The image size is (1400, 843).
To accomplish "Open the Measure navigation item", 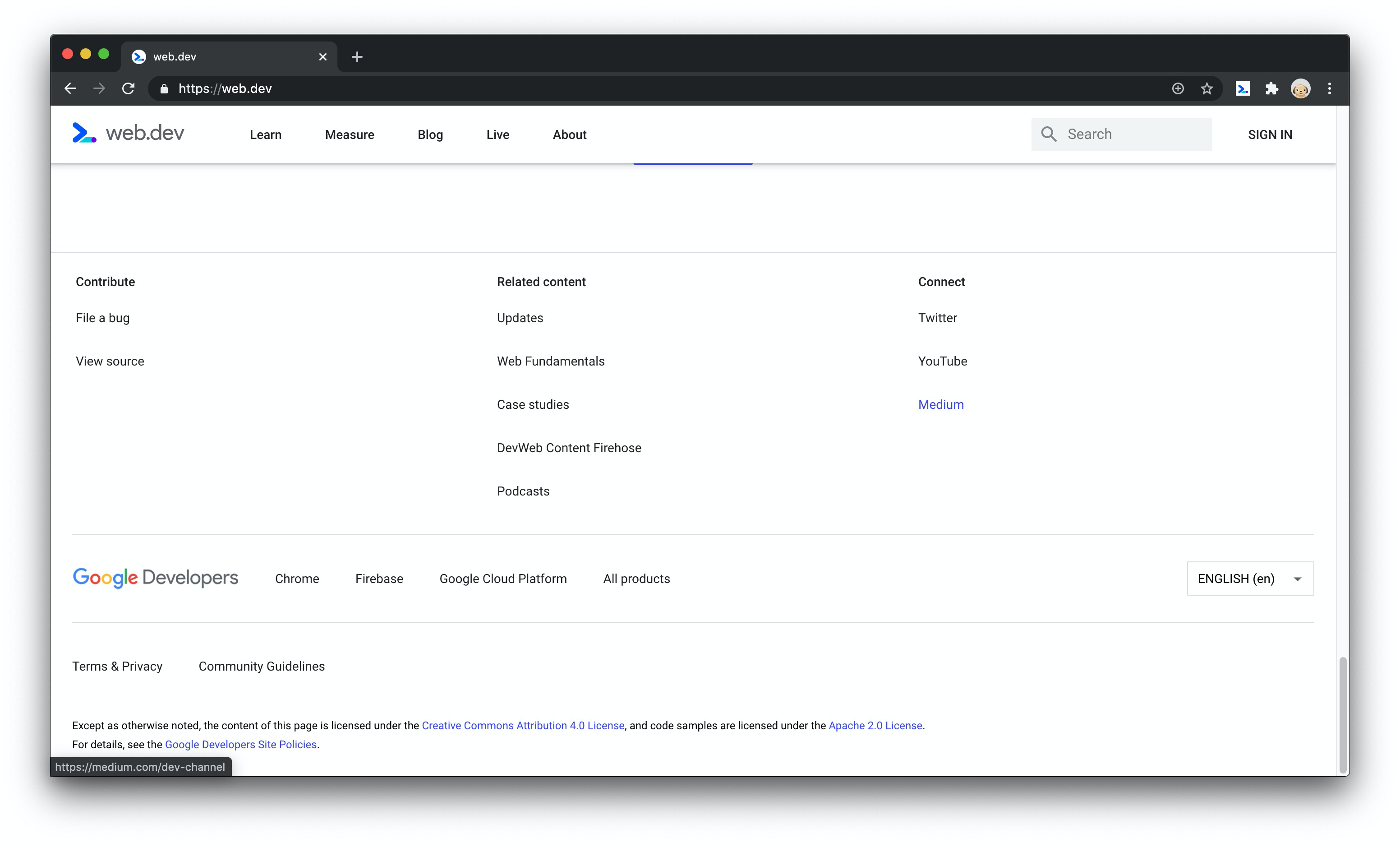I will (349, 134).
